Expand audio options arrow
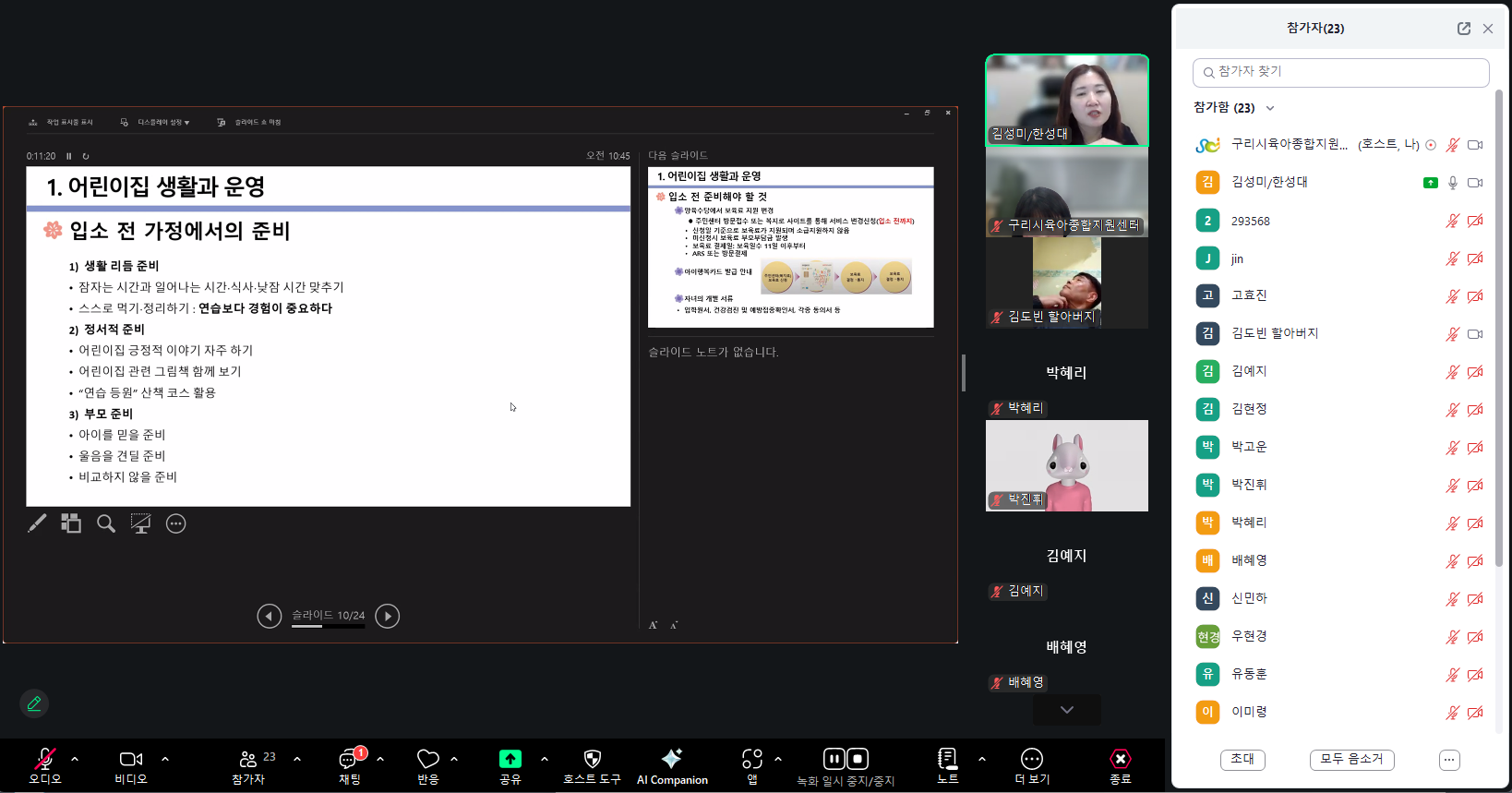 pyautogui.click(x=75, y=759)
